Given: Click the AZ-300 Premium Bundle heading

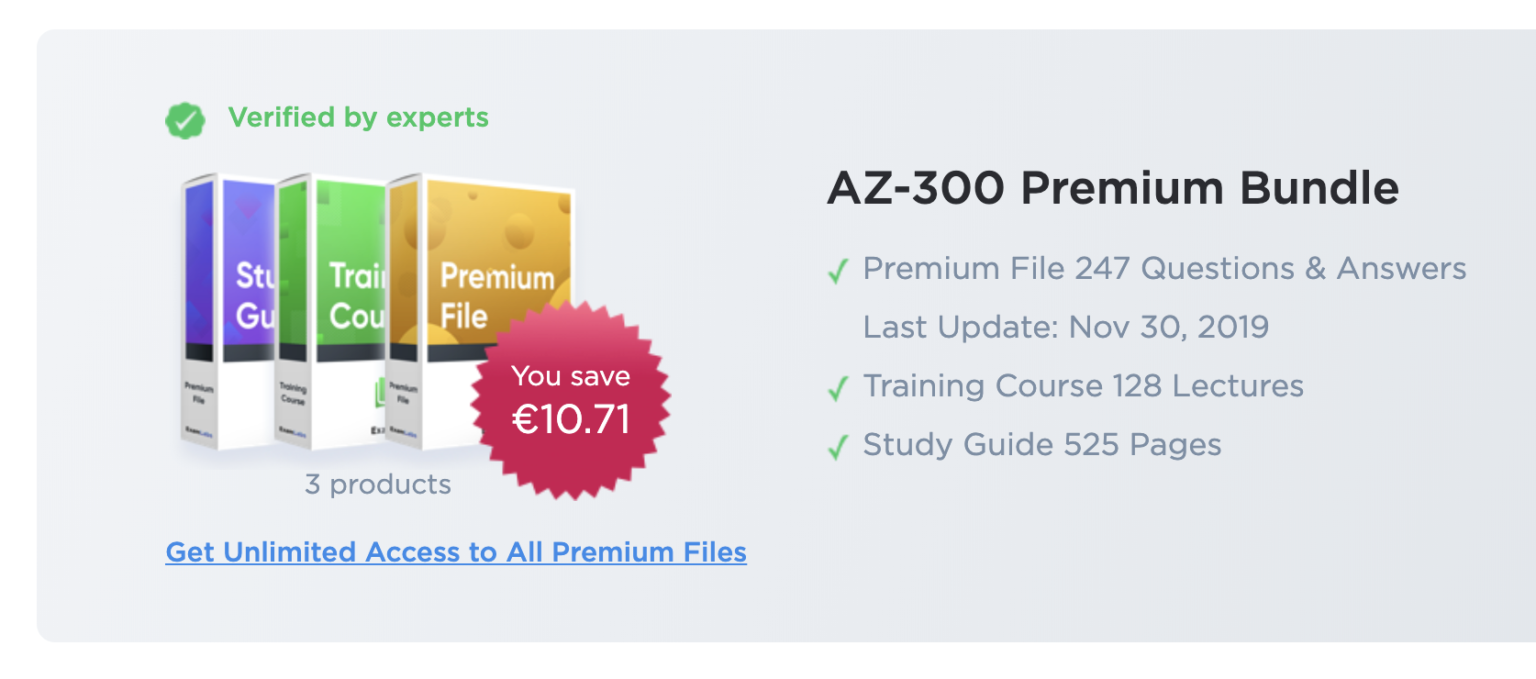Looking at the screenshot, I should [1112, 188].
